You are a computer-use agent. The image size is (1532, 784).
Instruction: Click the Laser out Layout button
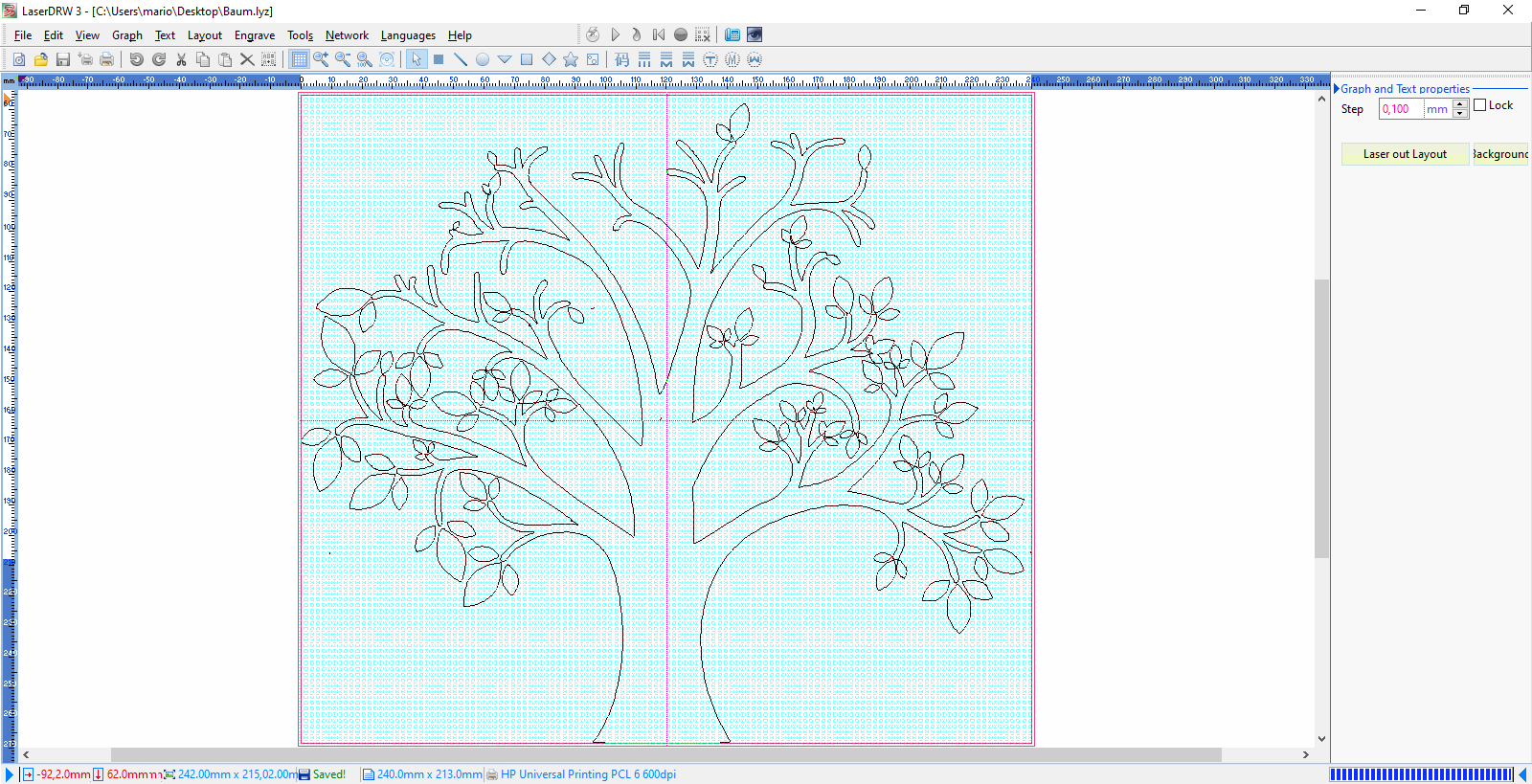1405,154
